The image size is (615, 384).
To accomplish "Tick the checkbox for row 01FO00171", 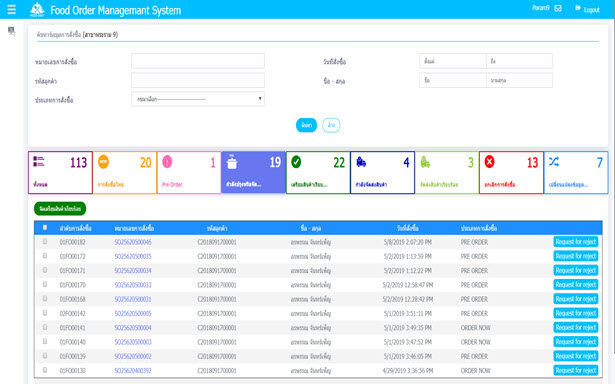I will click(x=45, y=270).
